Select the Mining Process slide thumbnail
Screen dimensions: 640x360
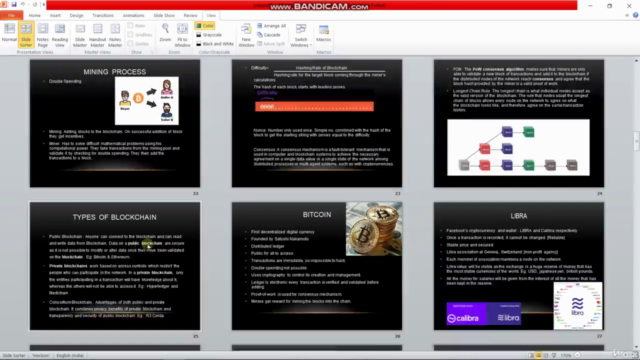pyautogui.click(x=115, y=123)
